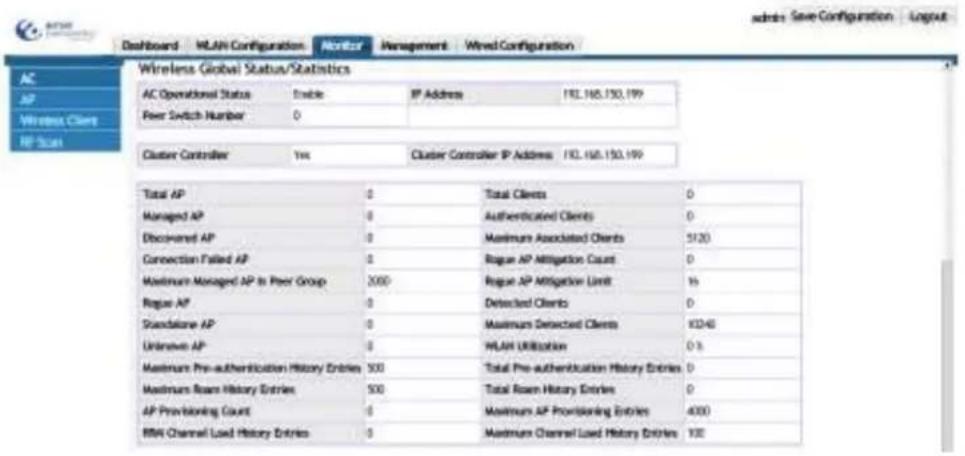Viewport: 965px width, 456px height.
Task: Click Maximum Pre-authentication History Entries label
Action: pos(251,368)
